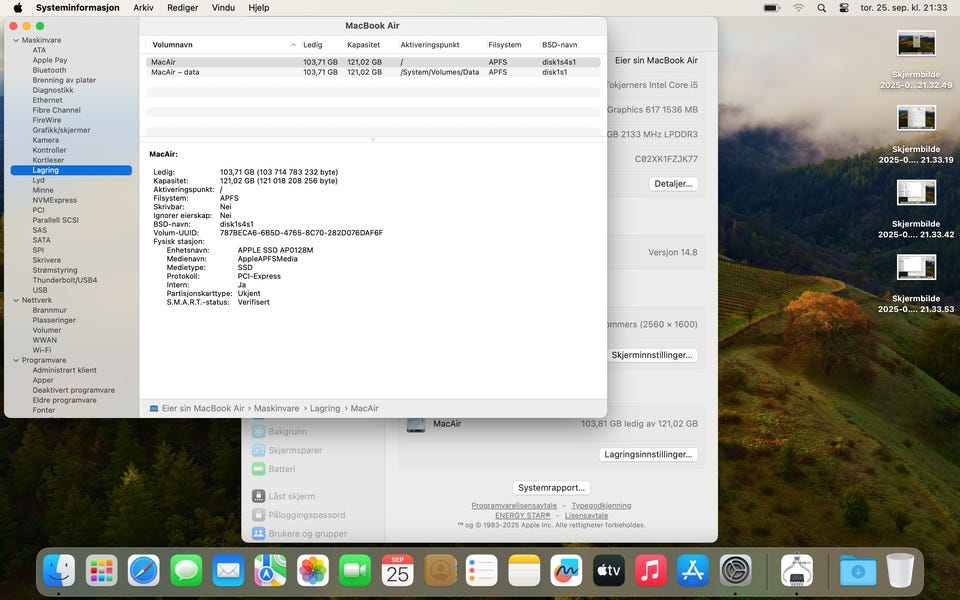Open the Programvarelisensavtale link
This screenshot has width=960, height=600.
point(514,506)
